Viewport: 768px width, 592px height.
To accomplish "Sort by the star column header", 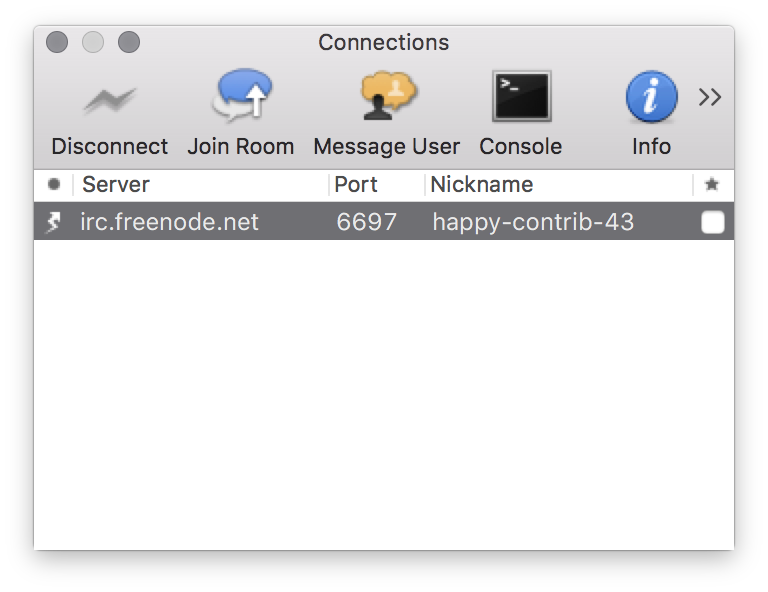I will 712,185.
